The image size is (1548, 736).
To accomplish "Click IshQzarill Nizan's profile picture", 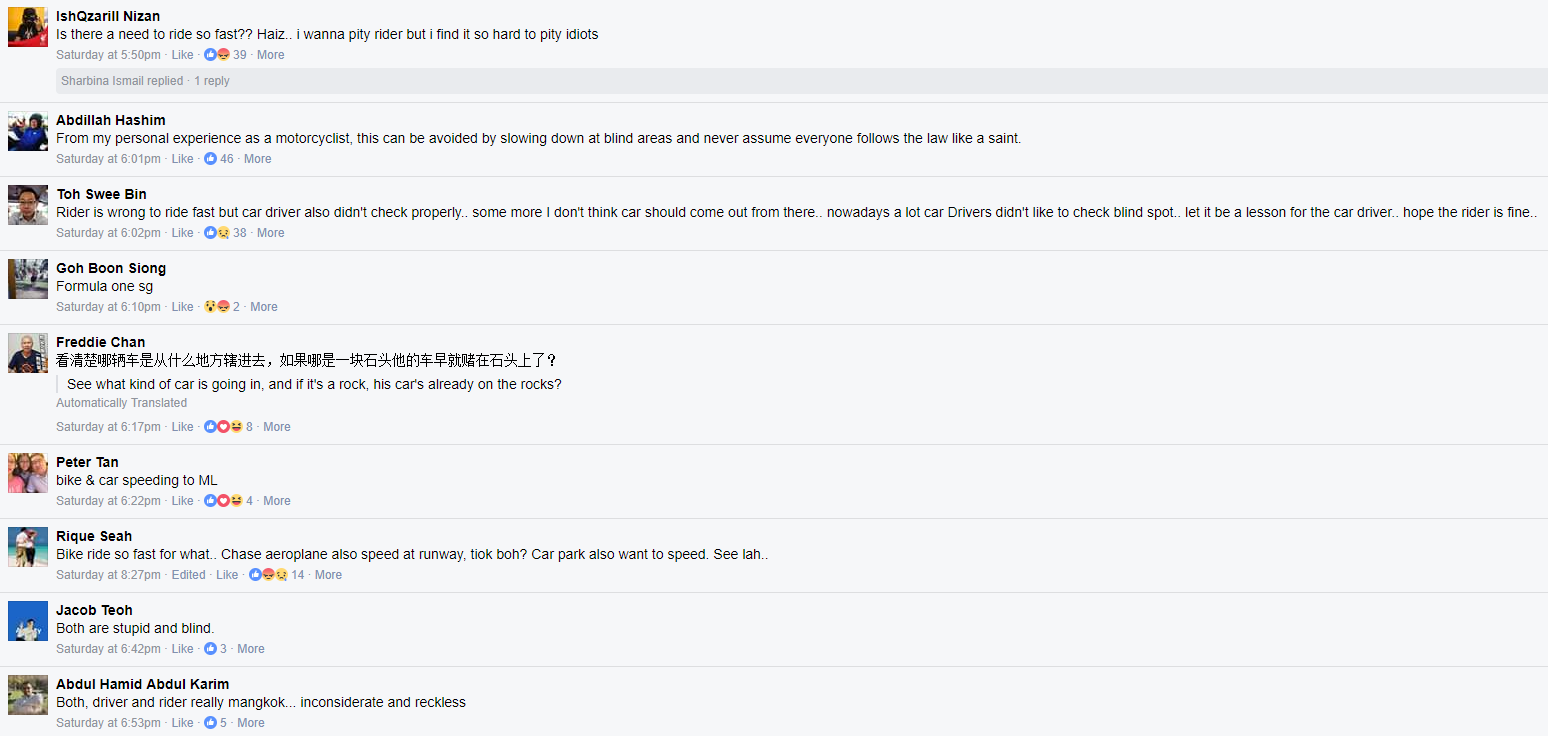I will coord(28,27).
